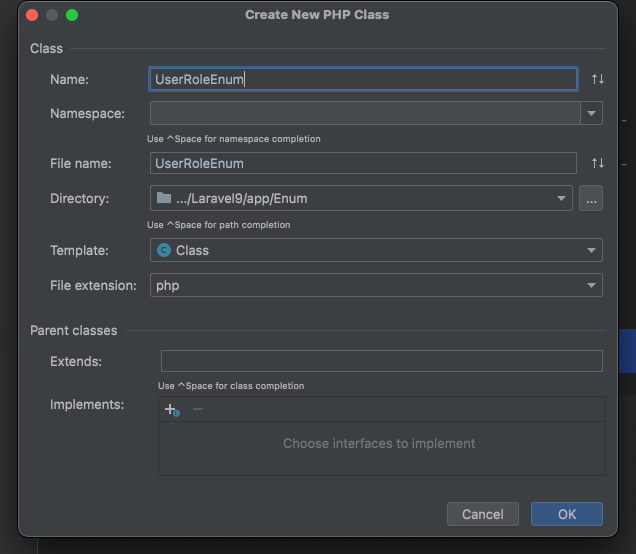Open directory browser with the ellipsis button
Image resolution: width=636 pixels, height=554 pixels.
point(591,198)
